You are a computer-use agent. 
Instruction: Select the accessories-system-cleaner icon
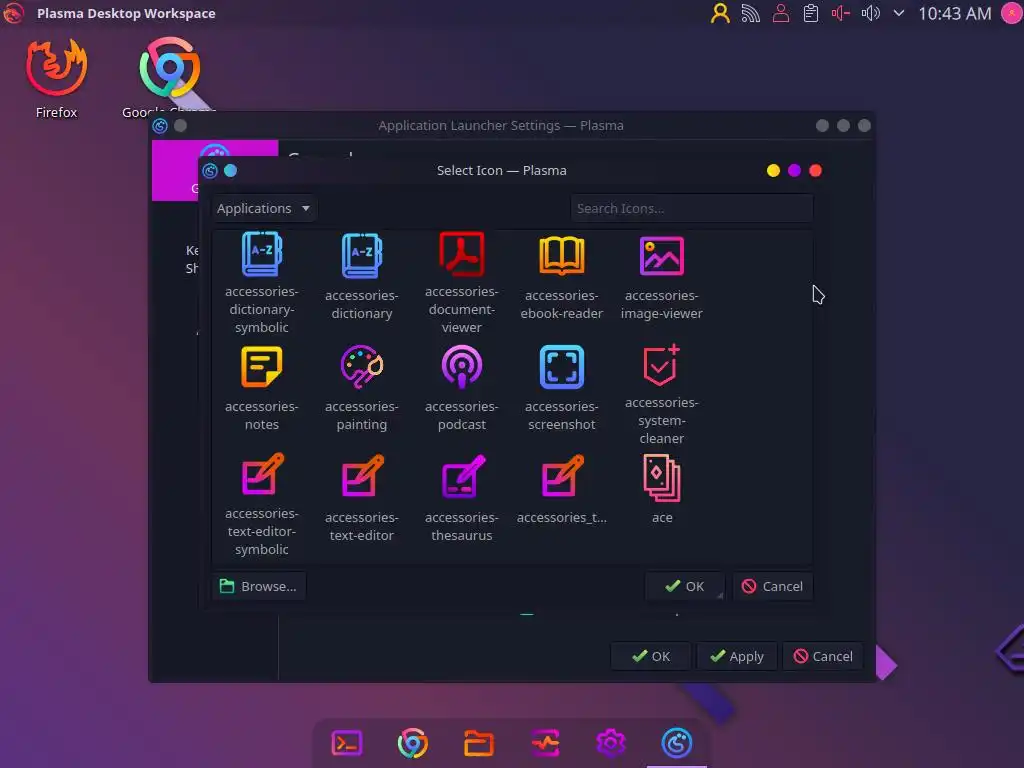click(x=662, y=365)
